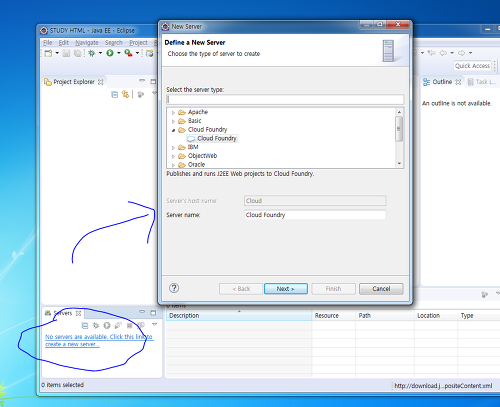This screenshot has width=500, height=407.
Task: Click the stop server red square icon
Action: 129,325
